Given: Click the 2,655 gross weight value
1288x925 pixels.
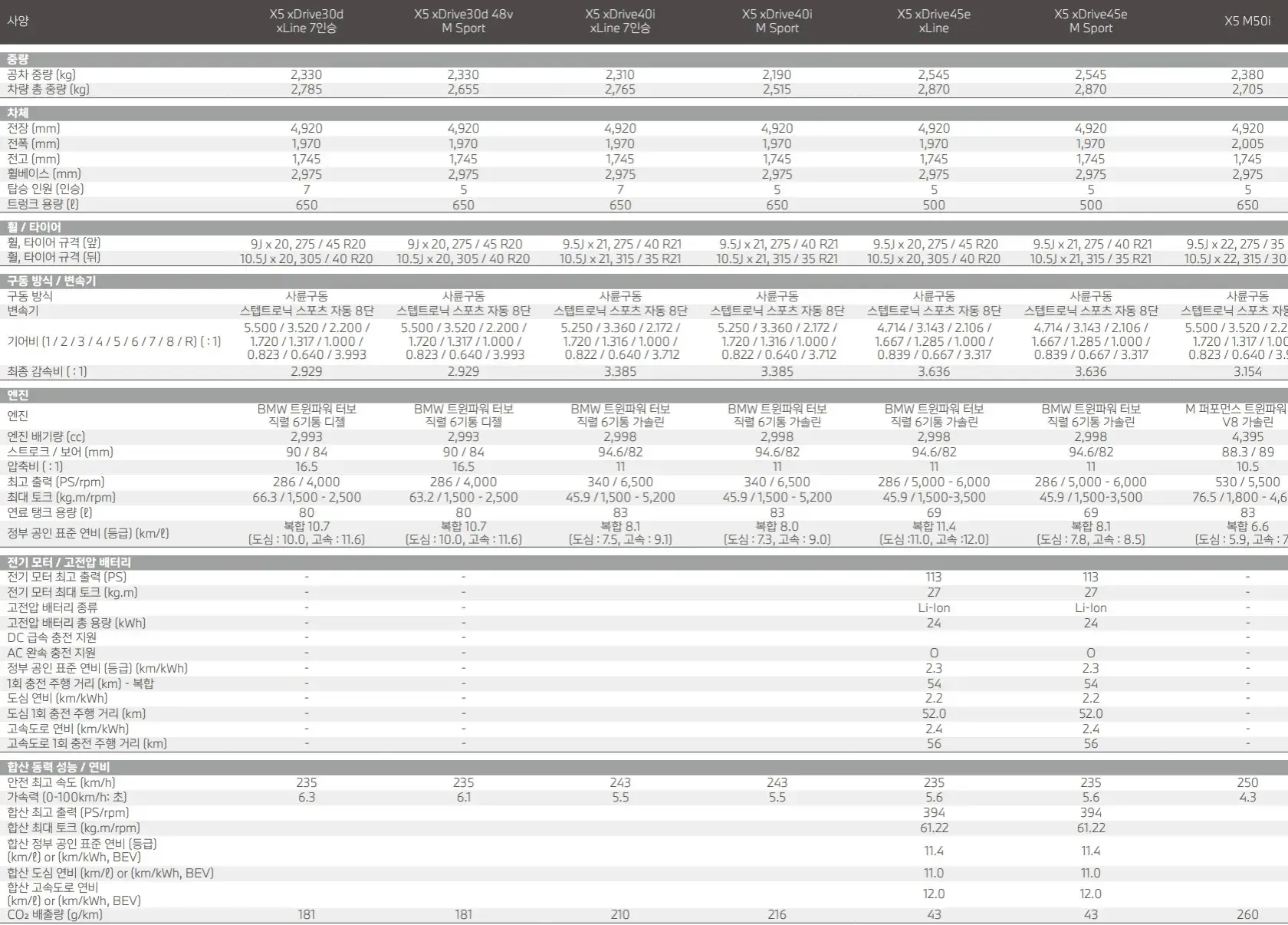Looking at the screenshot, I should (463, 89).
